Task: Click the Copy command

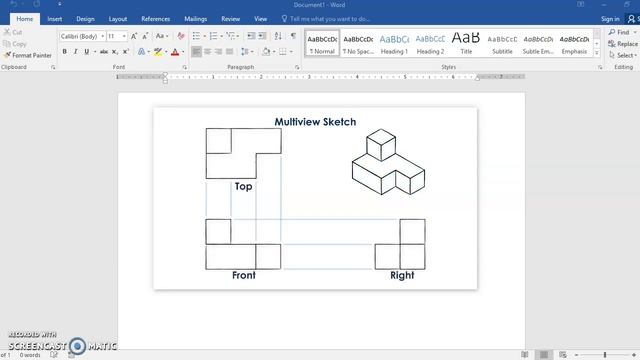Action: [15, 44]
